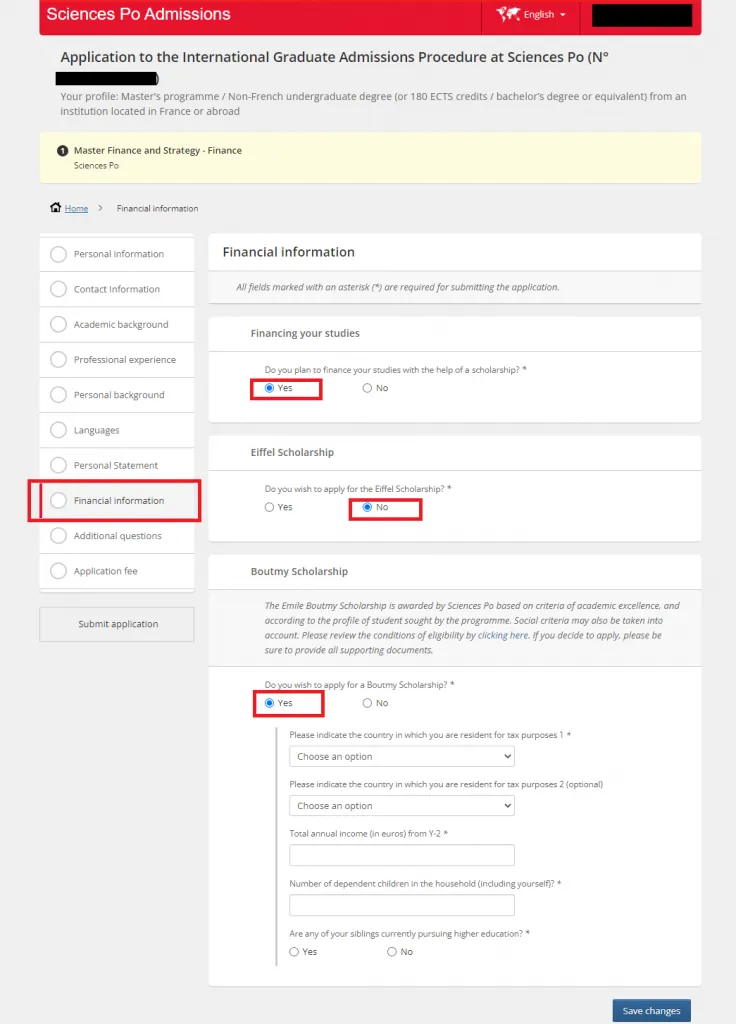This screenshot has height=1024, width=736.
Task: Select No for the Boutmy Scholarship
Action: click(x=367, y=703)
